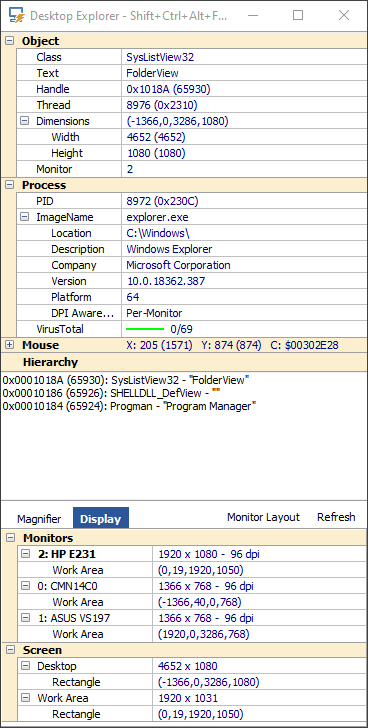Collapse the Screen section

(10, 650)
